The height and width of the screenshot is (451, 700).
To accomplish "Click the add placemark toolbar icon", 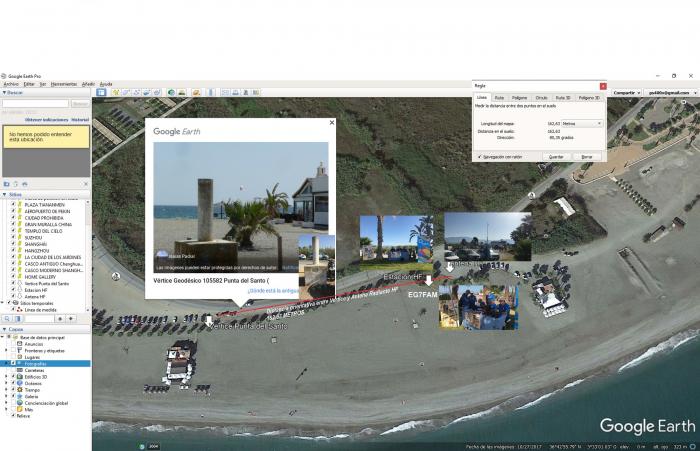I will [x=116, y=92].
